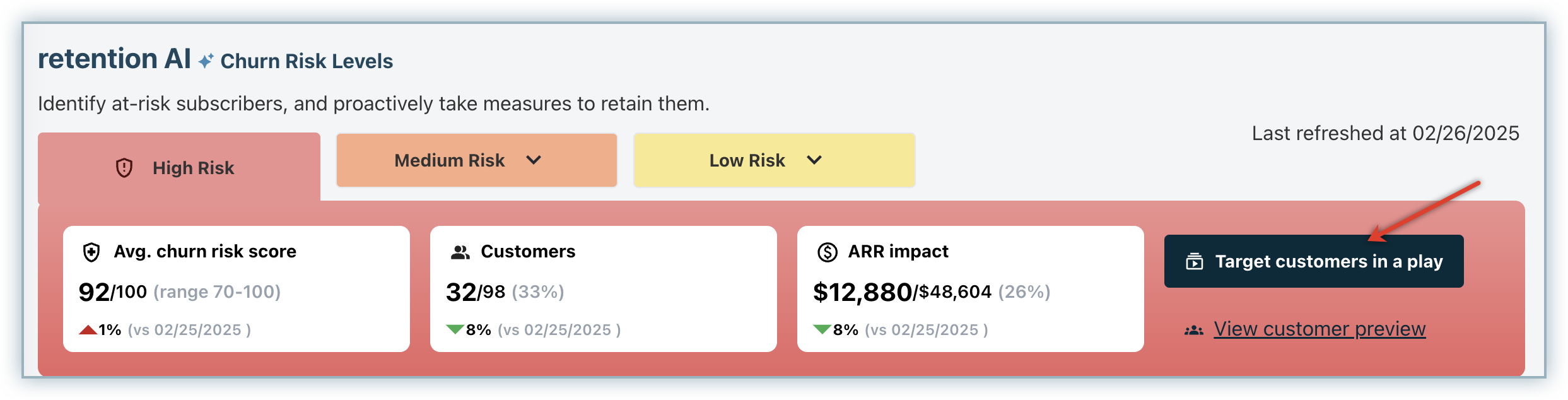
Task: Switch to the Low Risk tab
Action: [x=775, y=160]
